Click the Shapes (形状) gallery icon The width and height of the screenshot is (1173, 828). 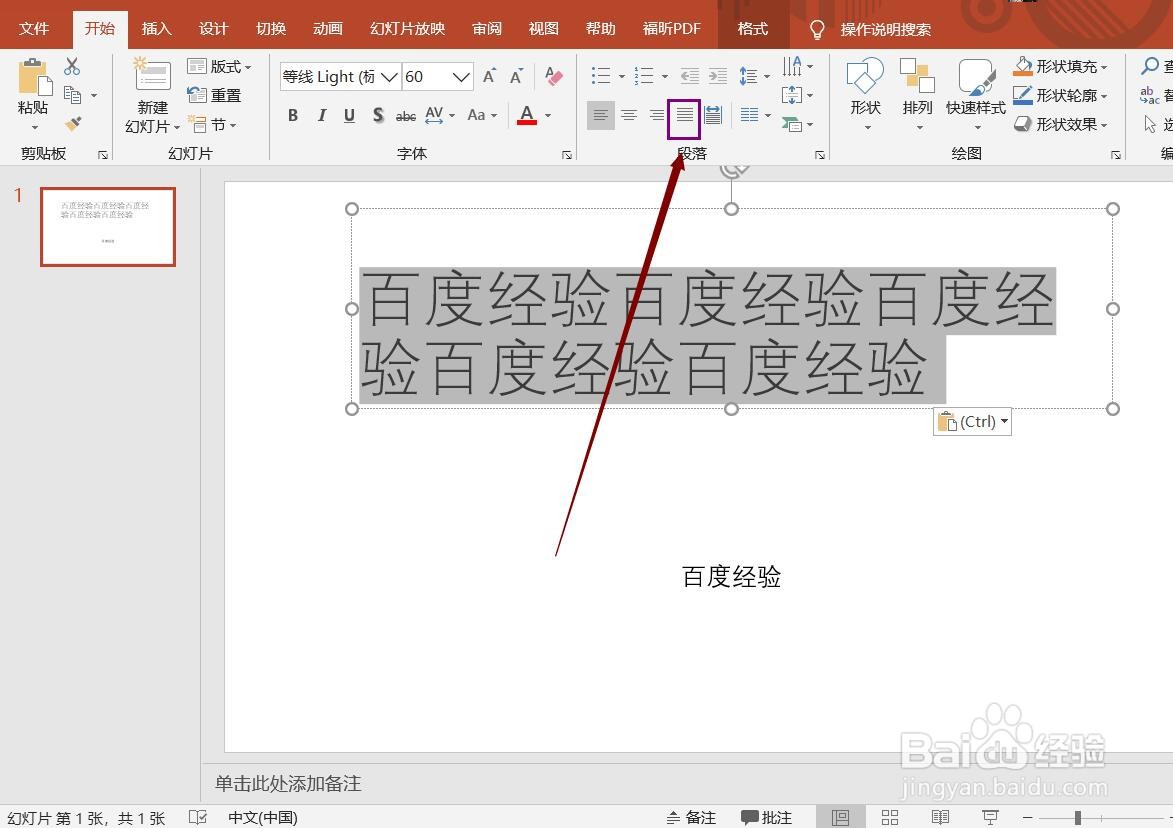click(865, 76)
